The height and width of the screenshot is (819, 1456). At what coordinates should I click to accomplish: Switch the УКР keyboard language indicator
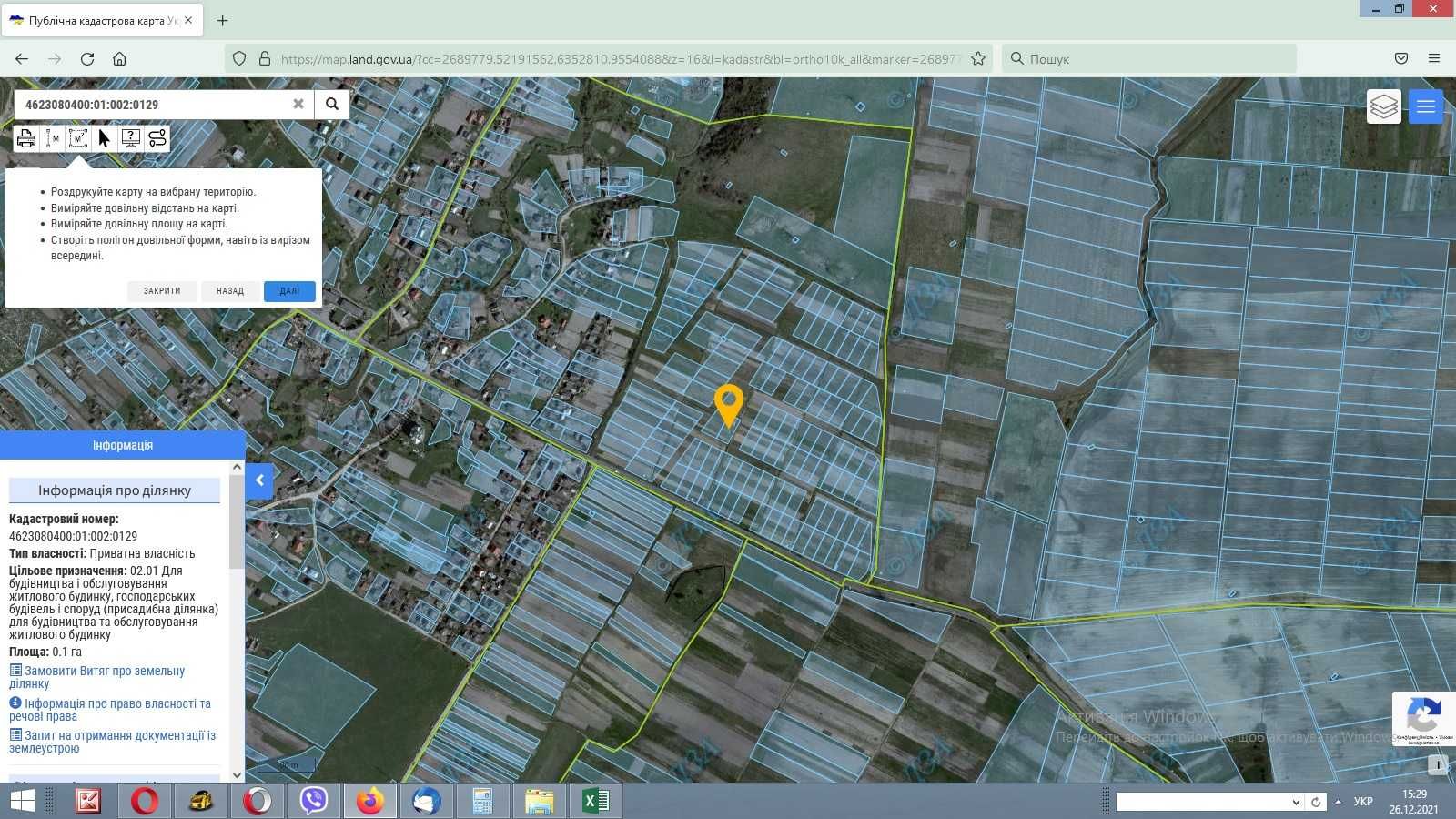(1363, 802)
